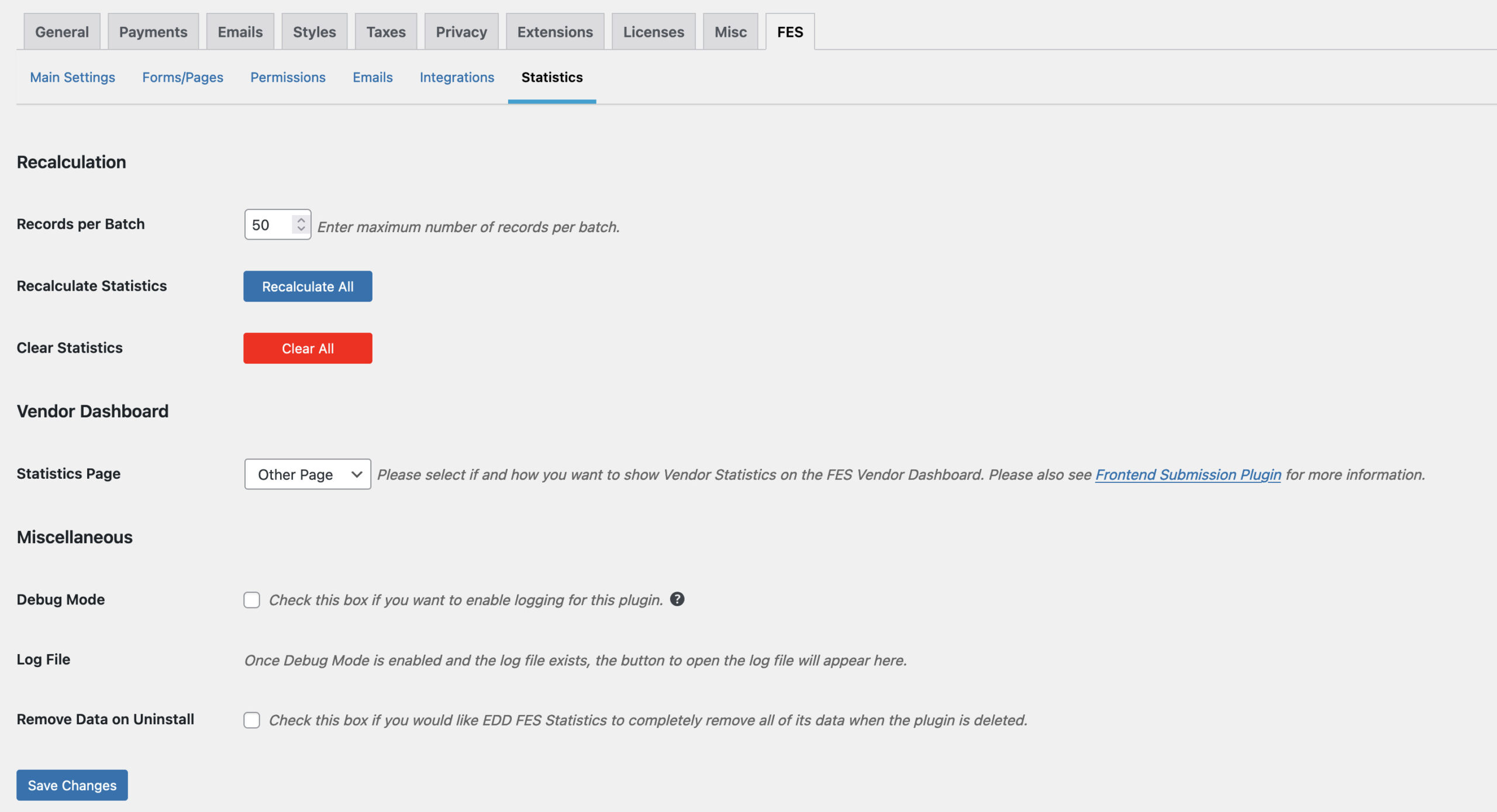Screen dimensions: 1497x812
Task: Open the Misc tab
Action: coord(730,32)
